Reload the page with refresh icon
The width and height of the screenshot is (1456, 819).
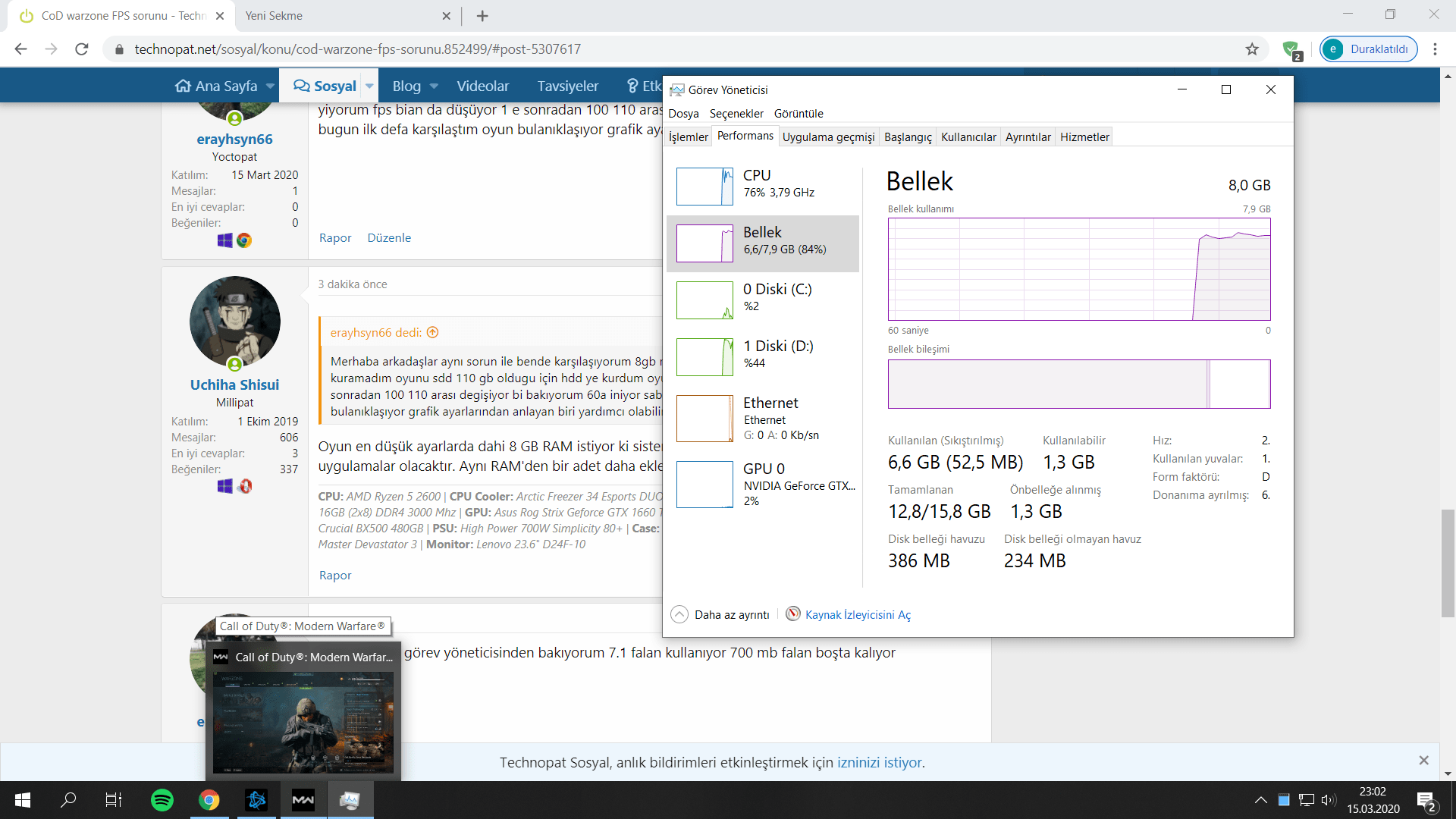[82, 49]
